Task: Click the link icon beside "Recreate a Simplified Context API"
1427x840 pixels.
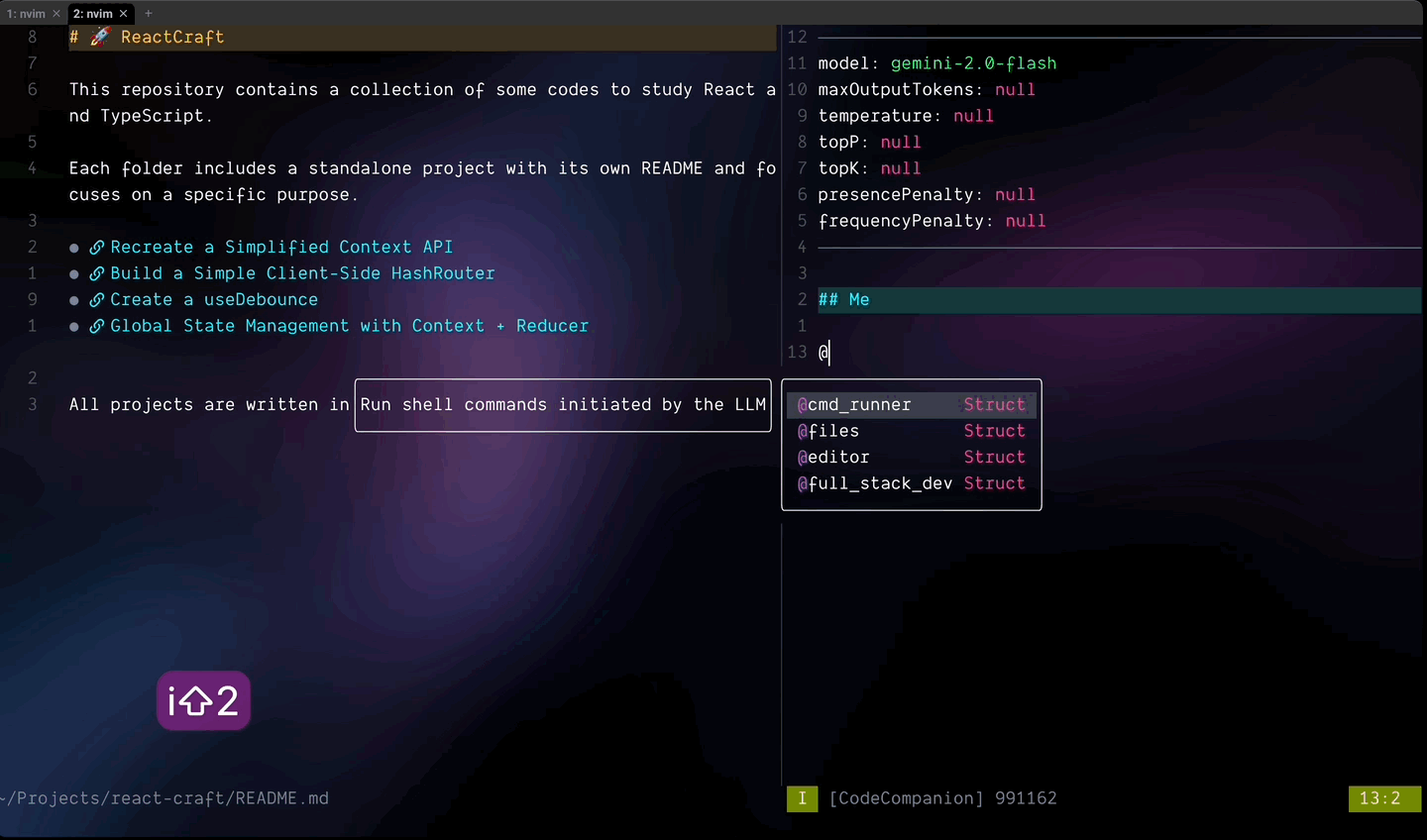Action: (95, 247)
